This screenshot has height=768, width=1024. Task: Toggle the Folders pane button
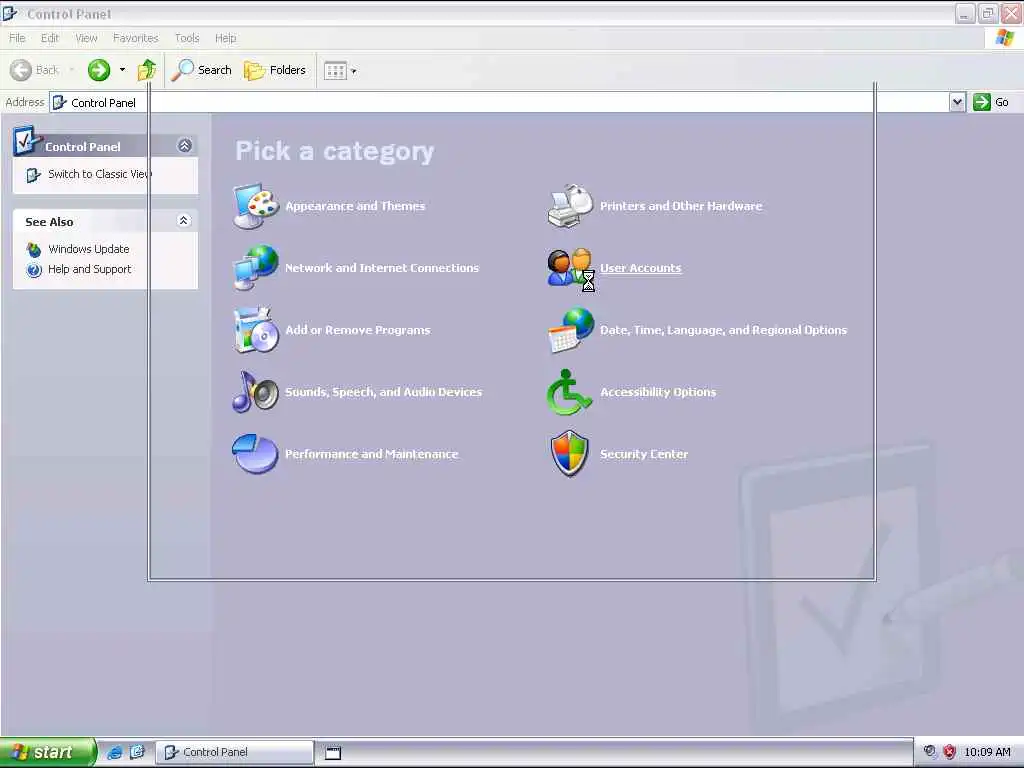[x=275, y=70]
